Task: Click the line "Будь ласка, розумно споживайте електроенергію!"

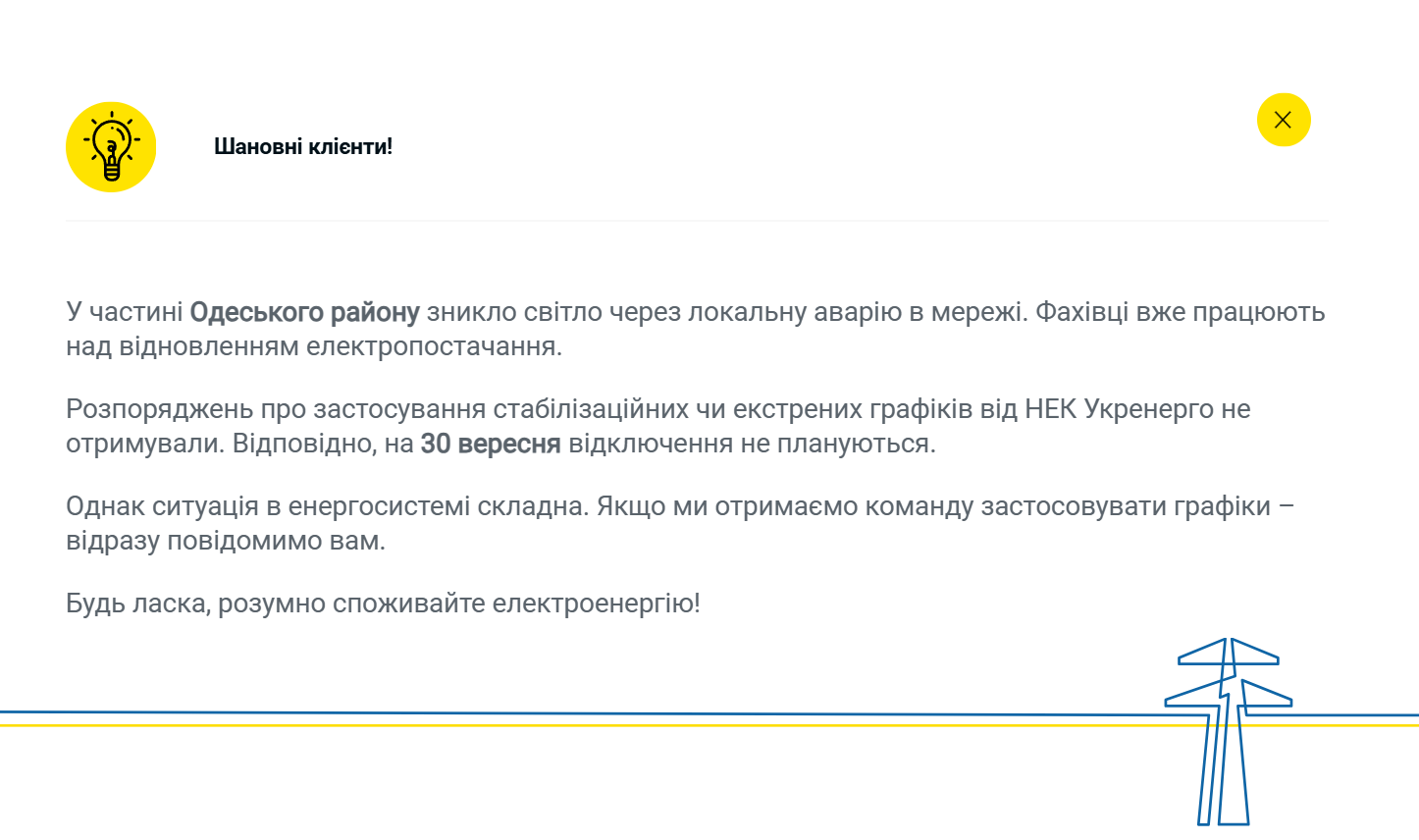Action: point(383,603)
